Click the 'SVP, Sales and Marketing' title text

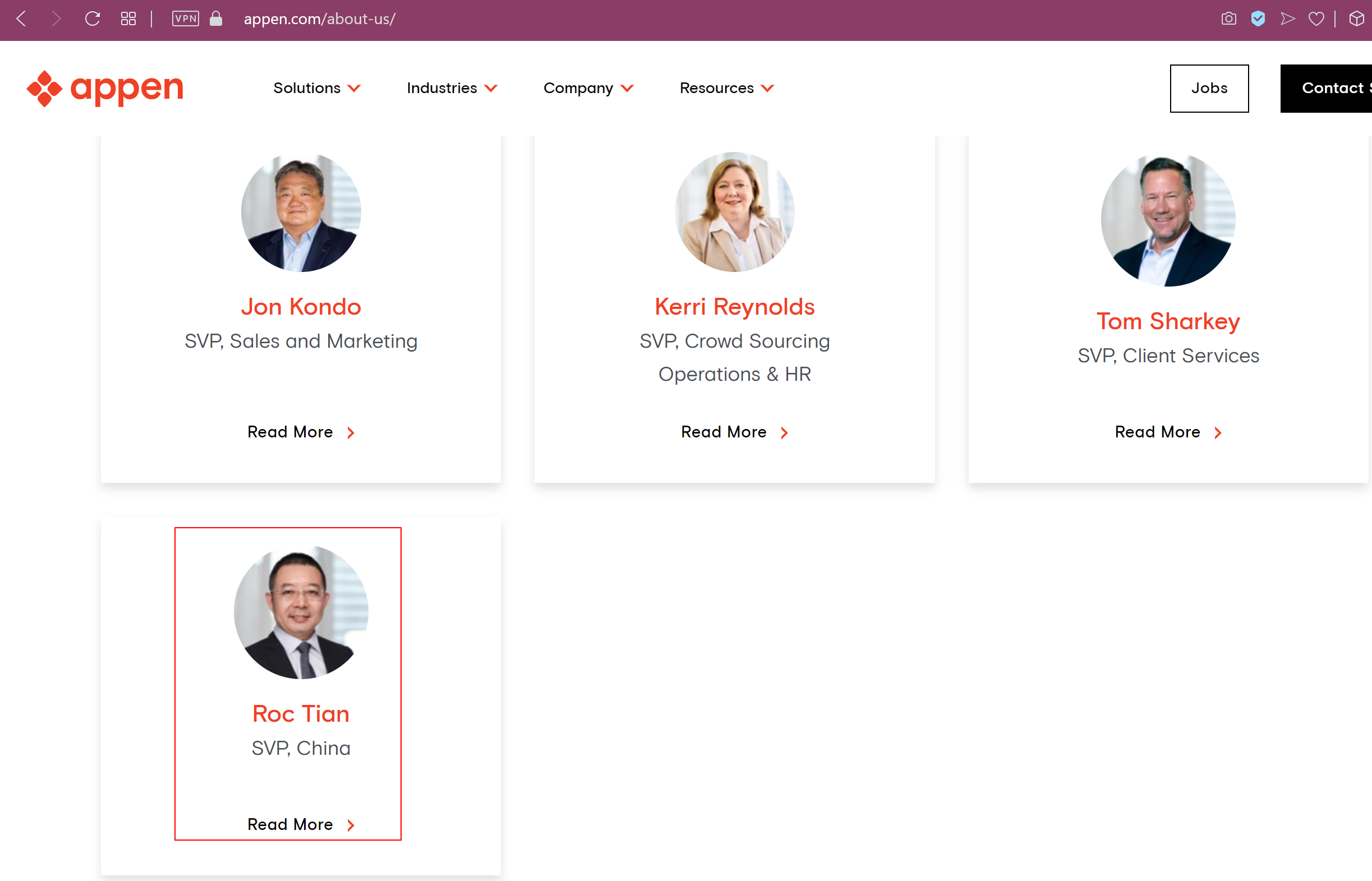pos(301,341)
